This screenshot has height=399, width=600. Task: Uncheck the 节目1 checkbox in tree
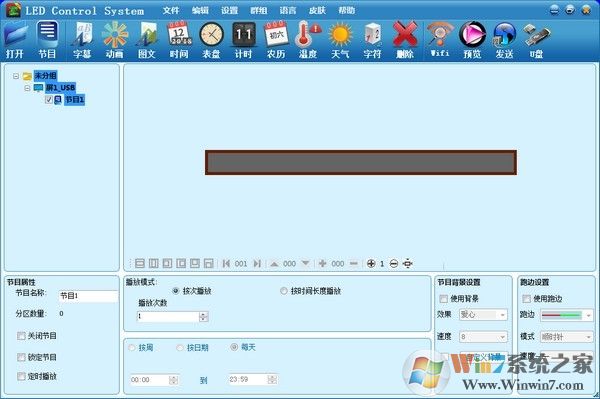[x=49, y=100]
